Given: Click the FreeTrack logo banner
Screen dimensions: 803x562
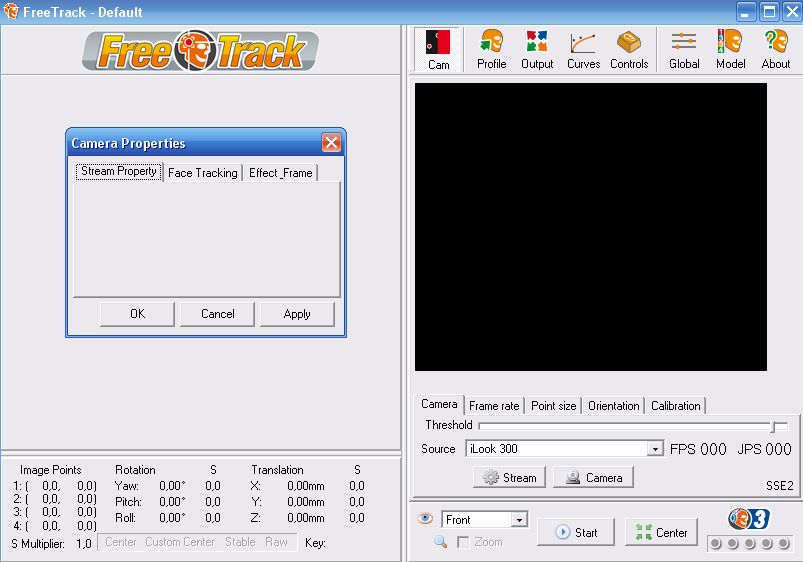Looking at the screenshot, I should [200, 50].
